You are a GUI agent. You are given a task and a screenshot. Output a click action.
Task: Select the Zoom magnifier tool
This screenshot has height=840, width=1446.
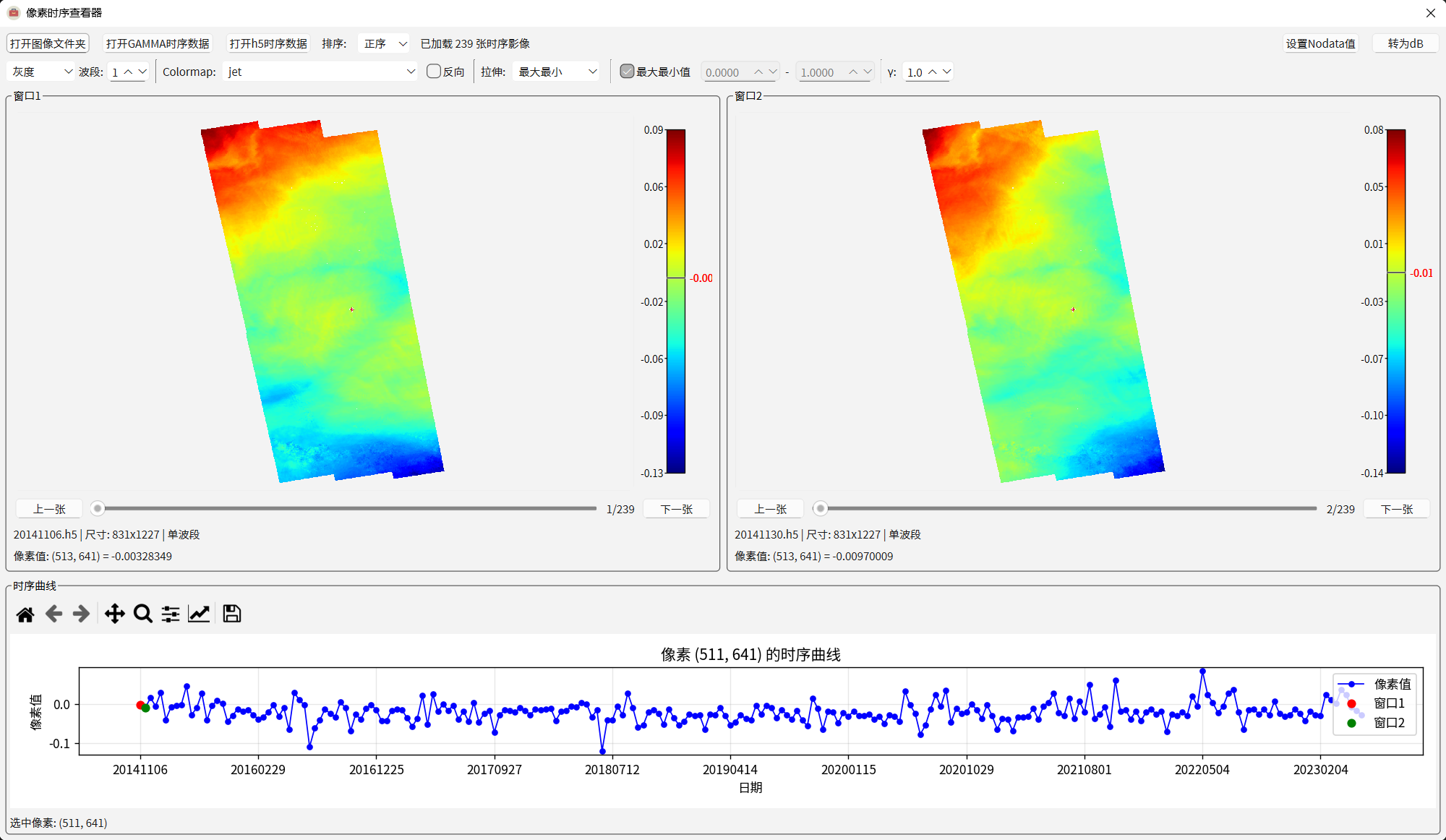point(143,614)
